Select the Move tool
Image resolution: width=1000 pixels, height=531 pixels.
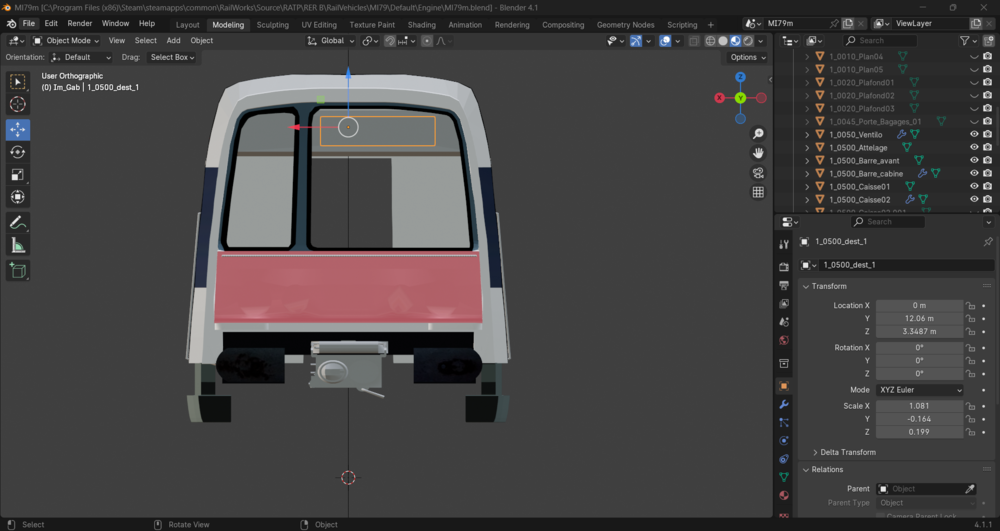coord(17,129)
